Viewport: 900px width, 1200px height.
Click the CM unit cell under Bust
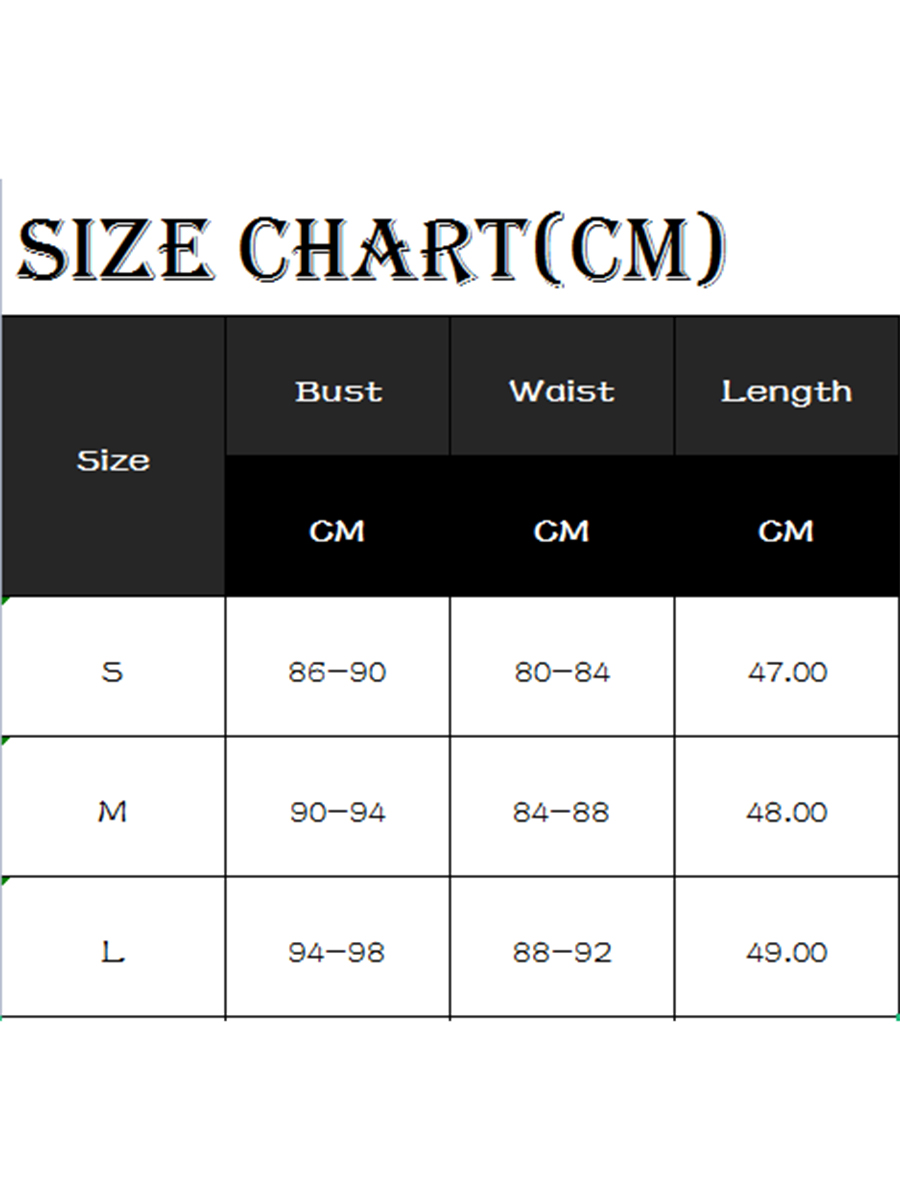[x=338, y=531]
